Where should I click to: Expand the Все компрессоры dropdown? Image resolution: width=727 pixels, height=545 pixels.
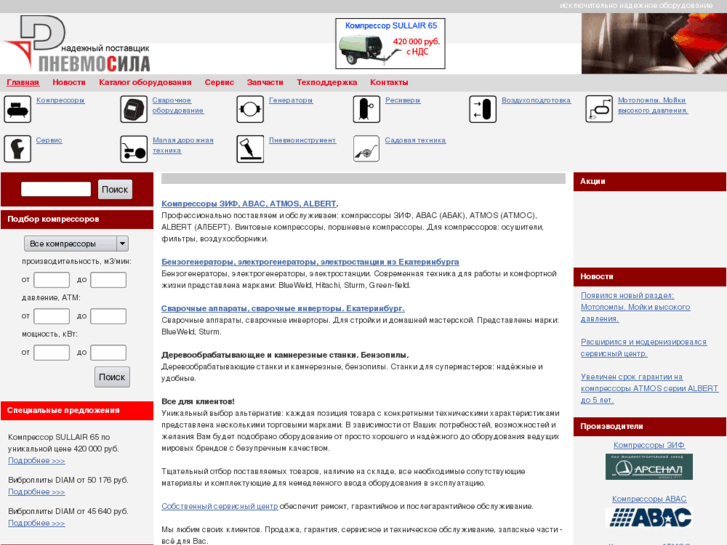coord(77,244)
